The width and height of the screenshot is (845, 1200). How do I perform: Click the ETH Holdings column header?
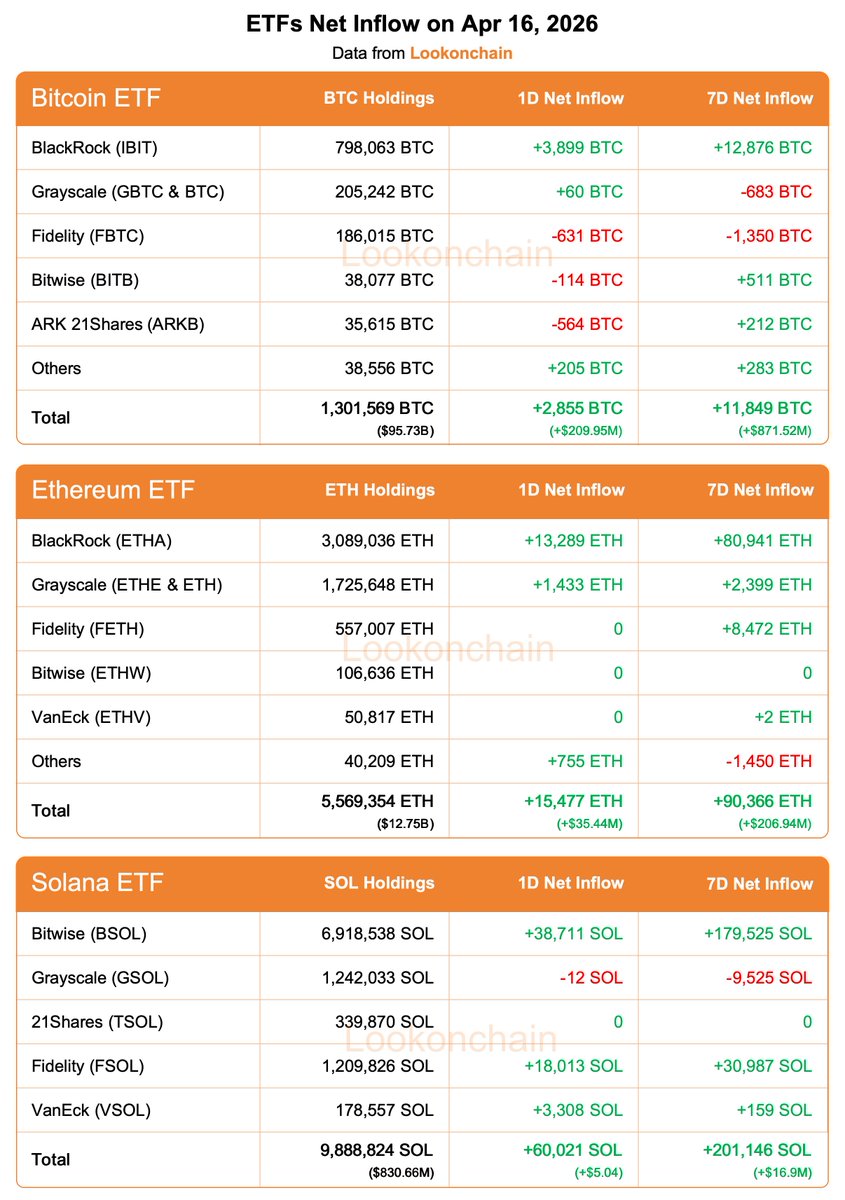[380, 490]
